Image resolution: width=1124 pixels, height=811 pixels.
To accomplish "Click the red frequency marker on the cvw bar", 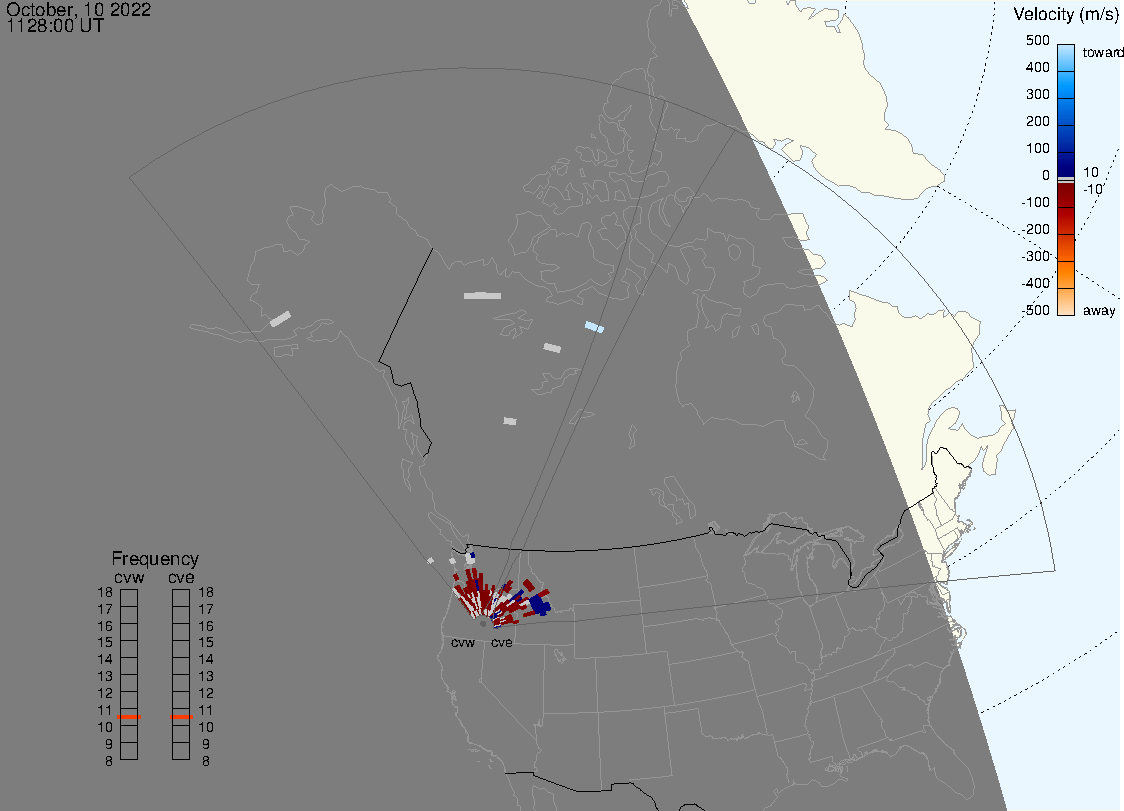I will click(129, 717).
